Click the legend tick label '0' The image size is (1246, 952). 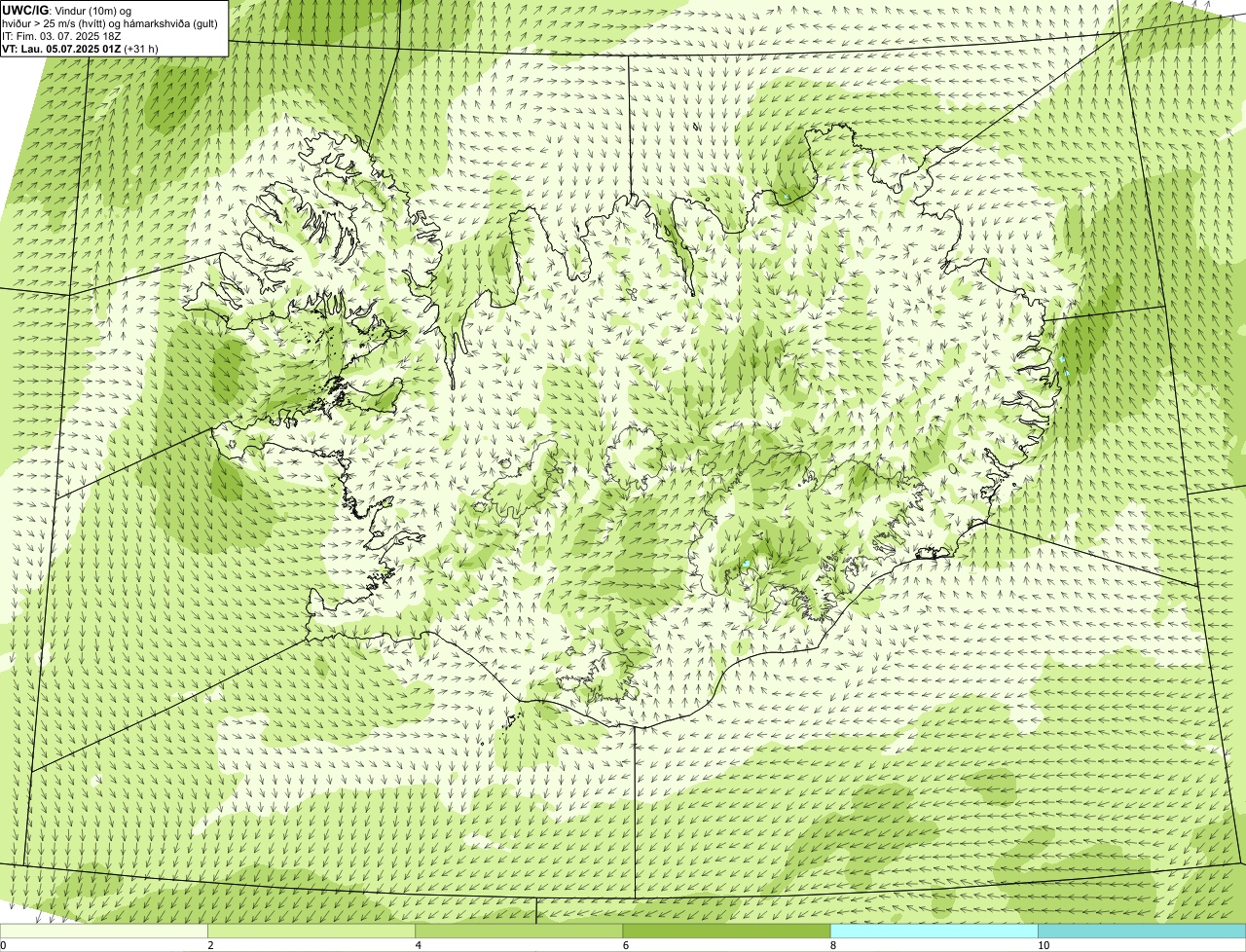(x=4, y=945)
